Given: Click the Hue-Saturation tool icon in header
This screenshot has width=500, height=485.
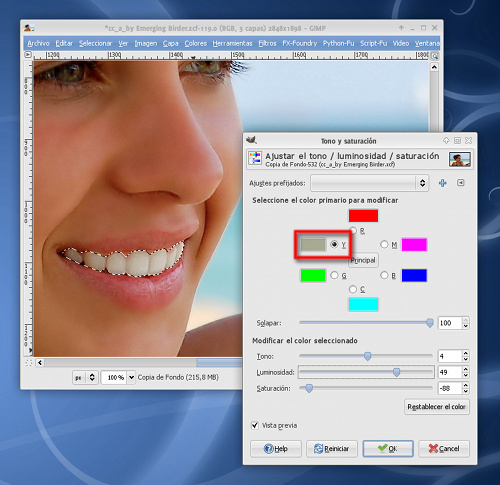Looking at the screenshot, I should click(255, 158).
